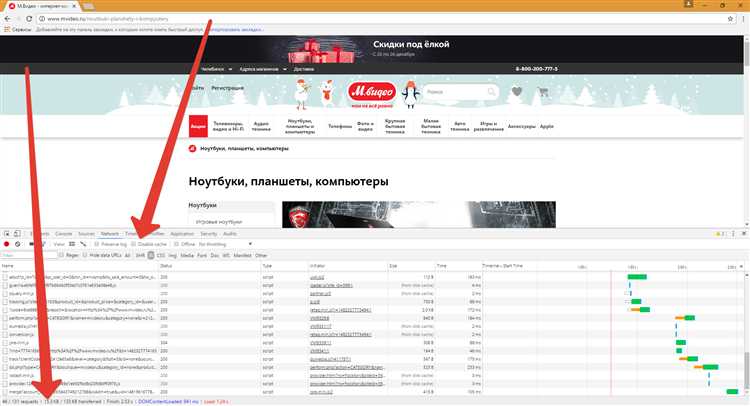This screenshot has height=406, width=750.
Task: Toggle the DevTools device toolbar icon
Action: (x=17, y=233)
